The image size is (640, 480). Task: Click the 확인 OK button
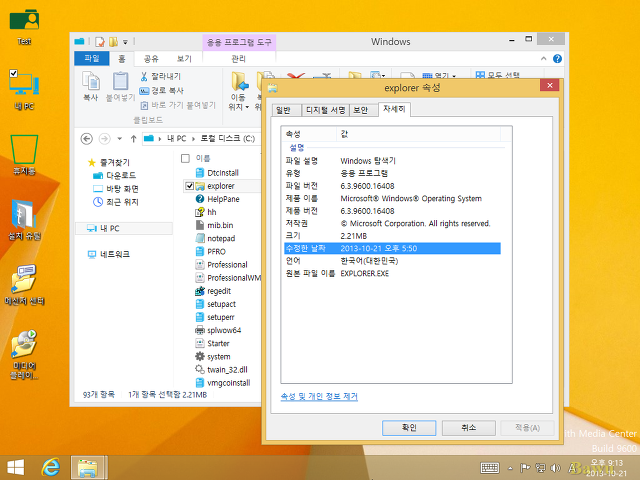click(409, 428)
